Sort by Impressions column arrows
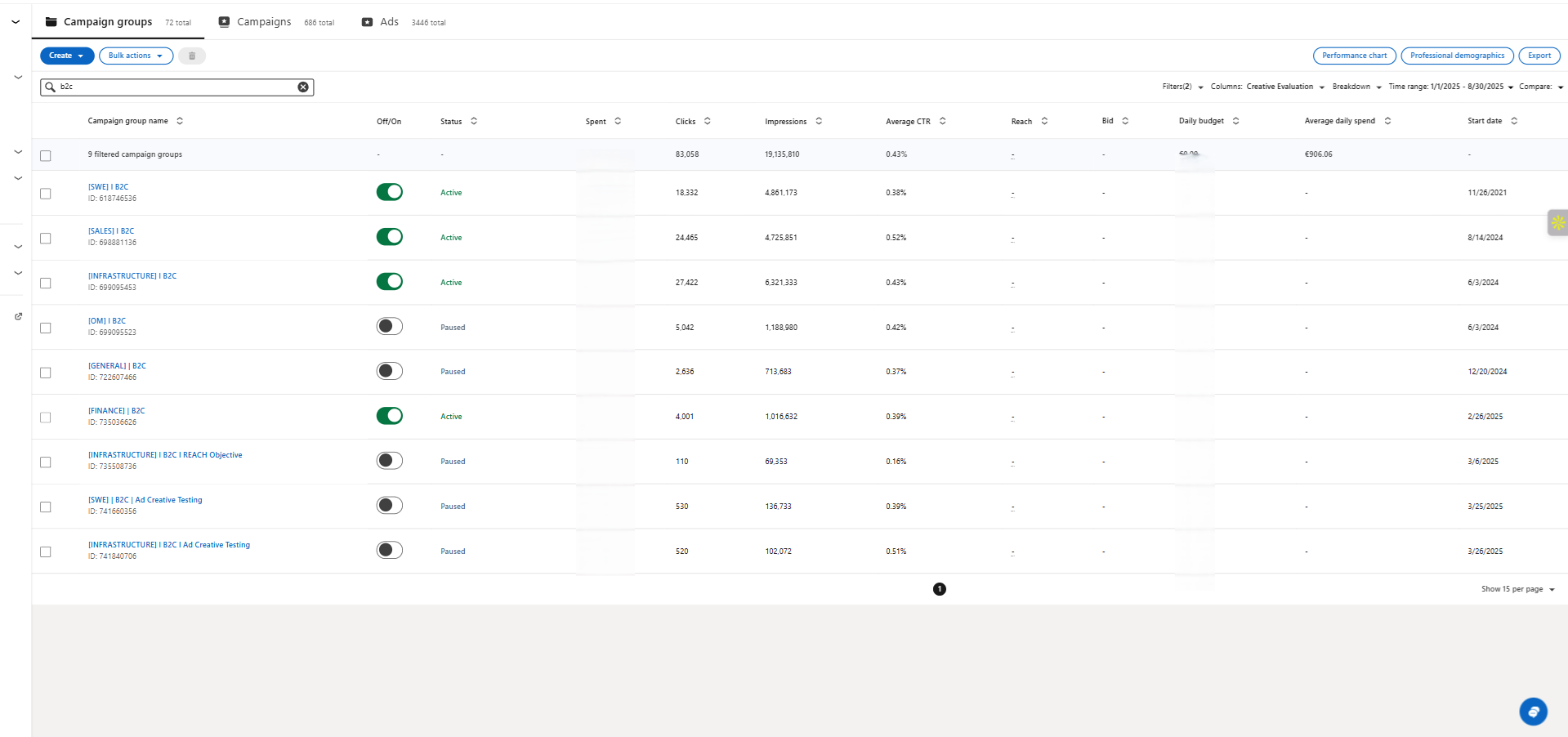Screen dimensions: 1568x737 pyautogui.click(x=819, y=121)
